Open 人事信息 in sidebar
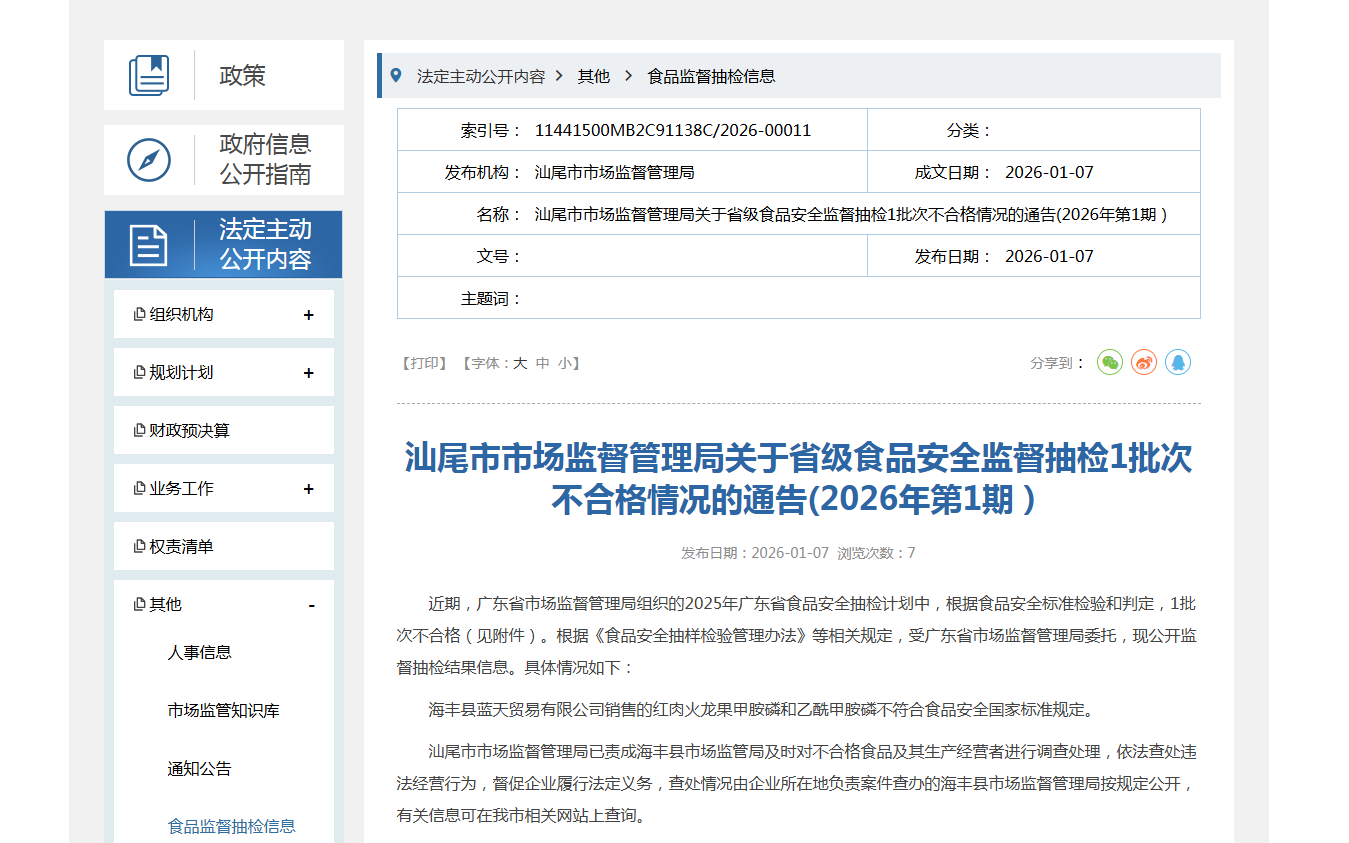Image resolution: width=1349 pixels, height=843 pixels. 199,652
